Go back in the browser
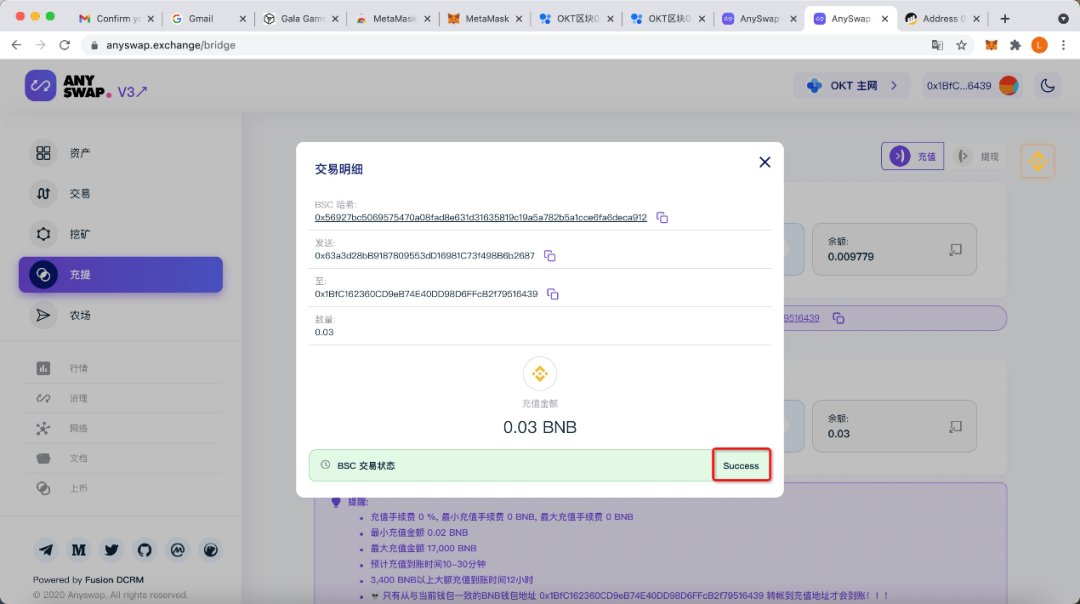 17,45
